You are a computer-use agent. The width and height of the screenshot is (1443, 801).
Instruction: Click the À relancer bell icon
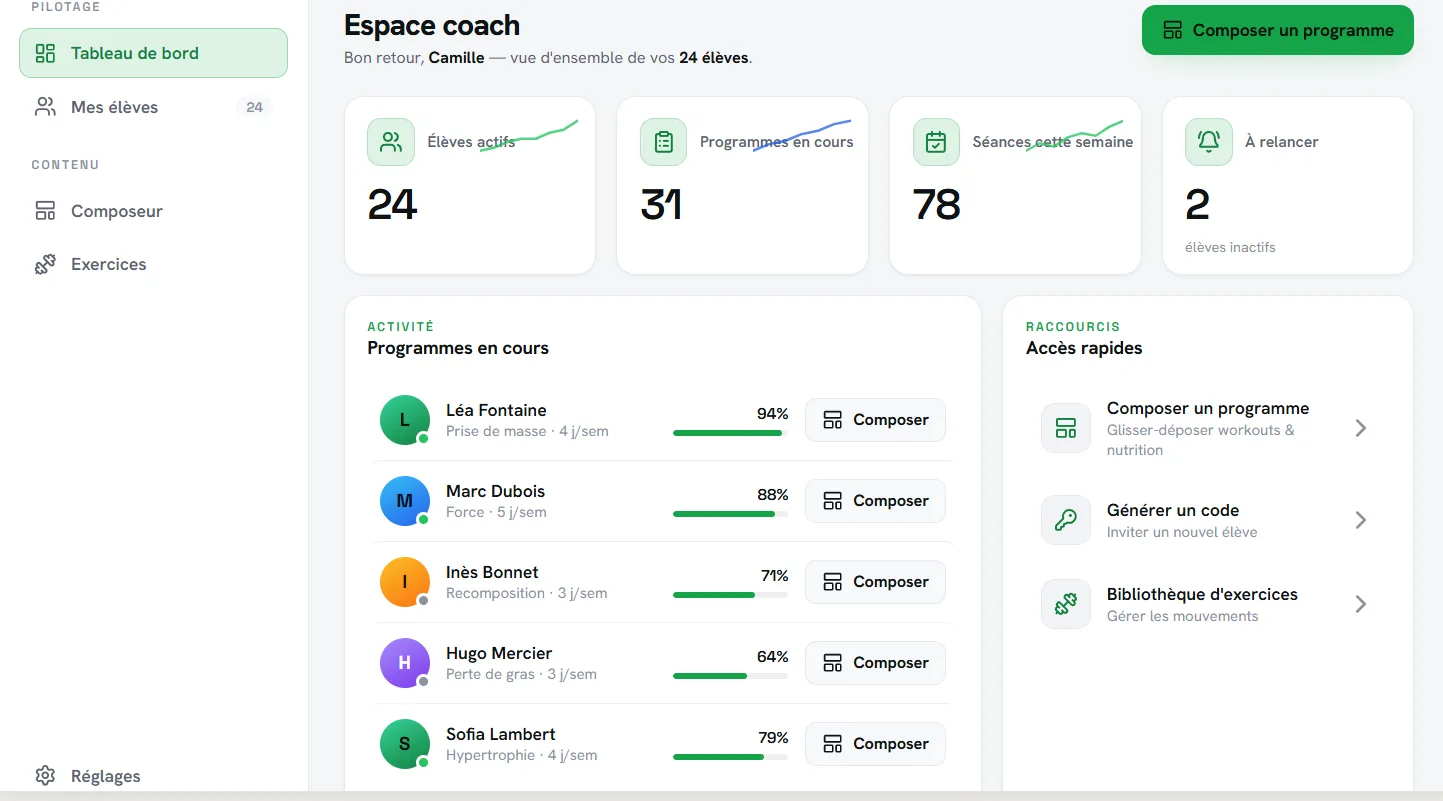1209,142
